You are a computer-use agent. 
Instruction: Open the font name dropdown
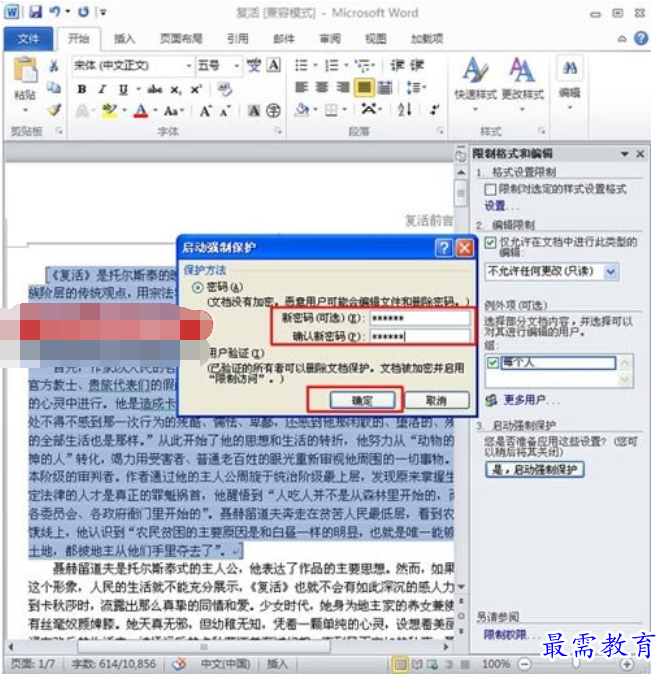pos(188,66)
